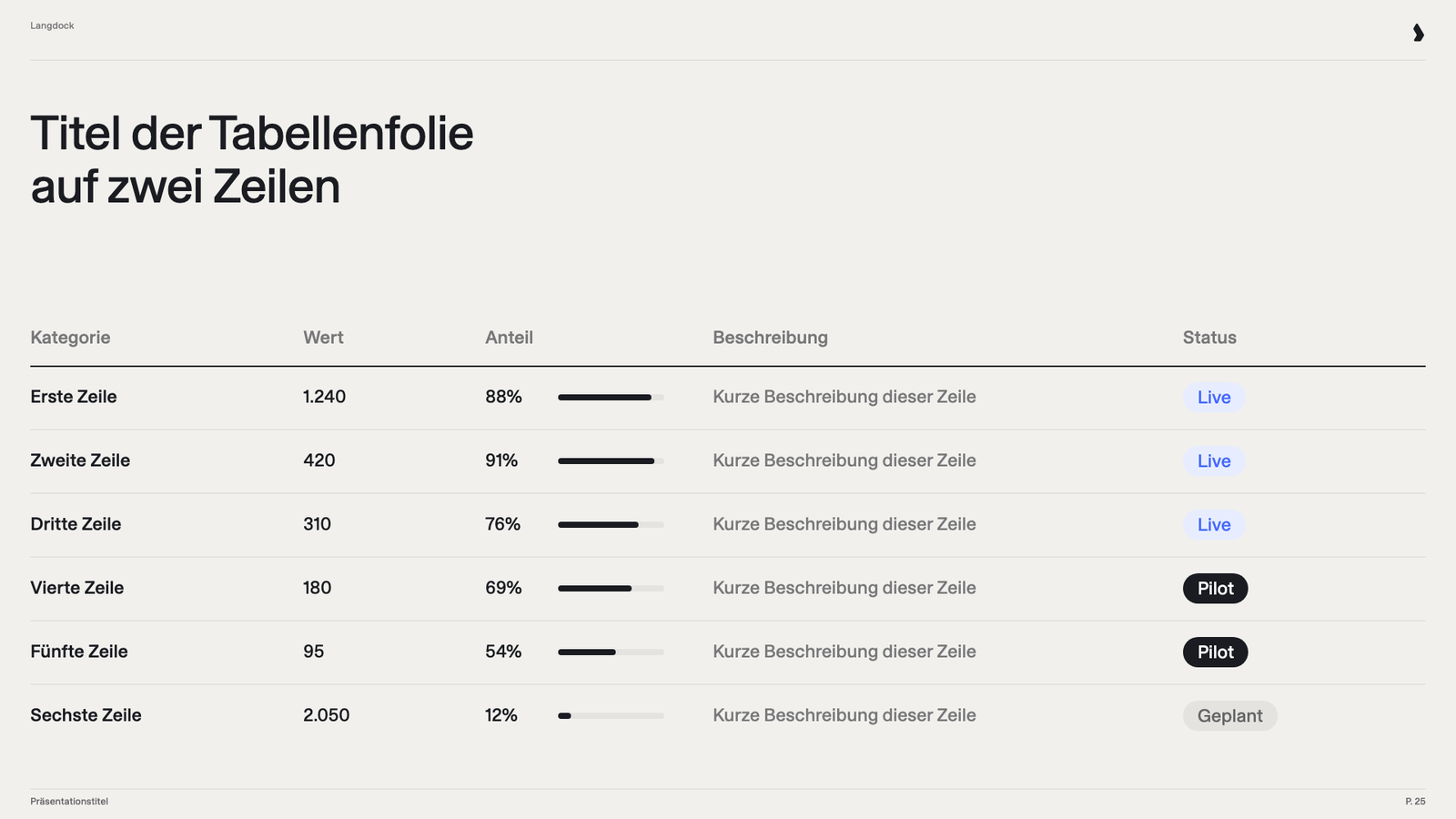Click the 'Anteil' column header
This screenshot has width=1456, height=819.
click(509, 338)
